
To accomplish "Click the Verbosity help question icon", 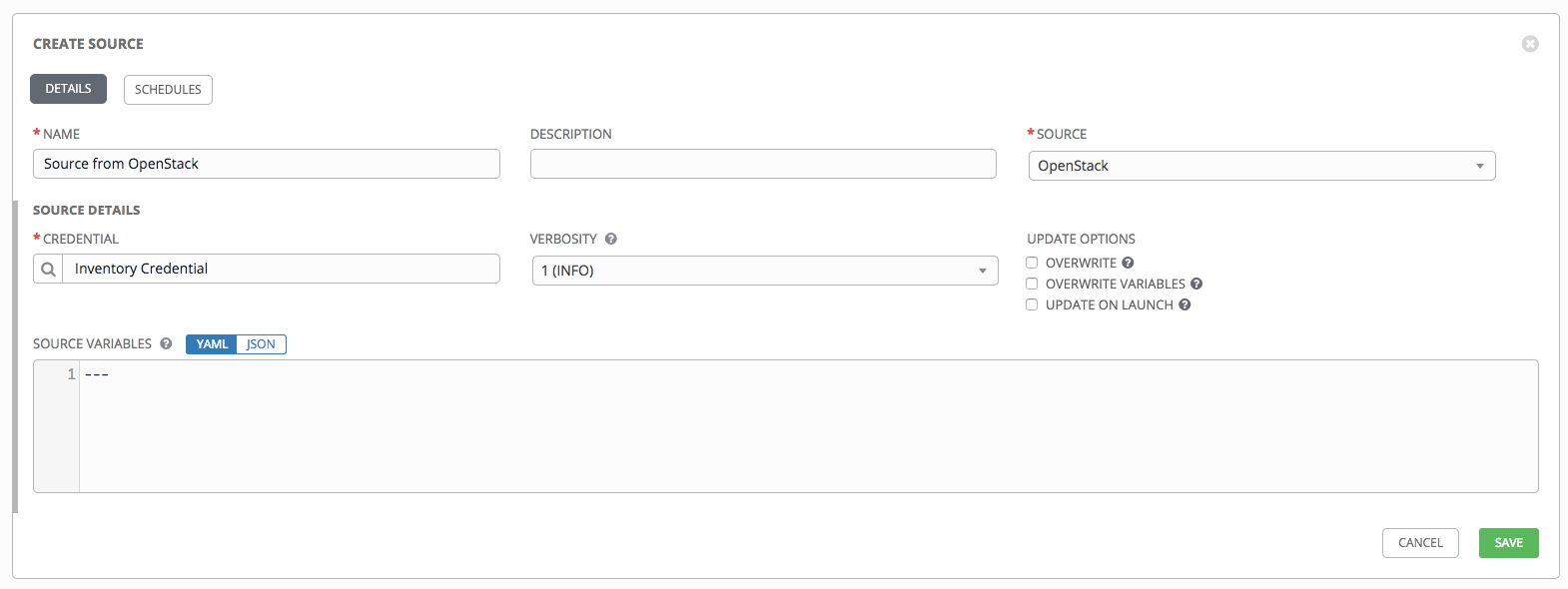I will (611, 239).
